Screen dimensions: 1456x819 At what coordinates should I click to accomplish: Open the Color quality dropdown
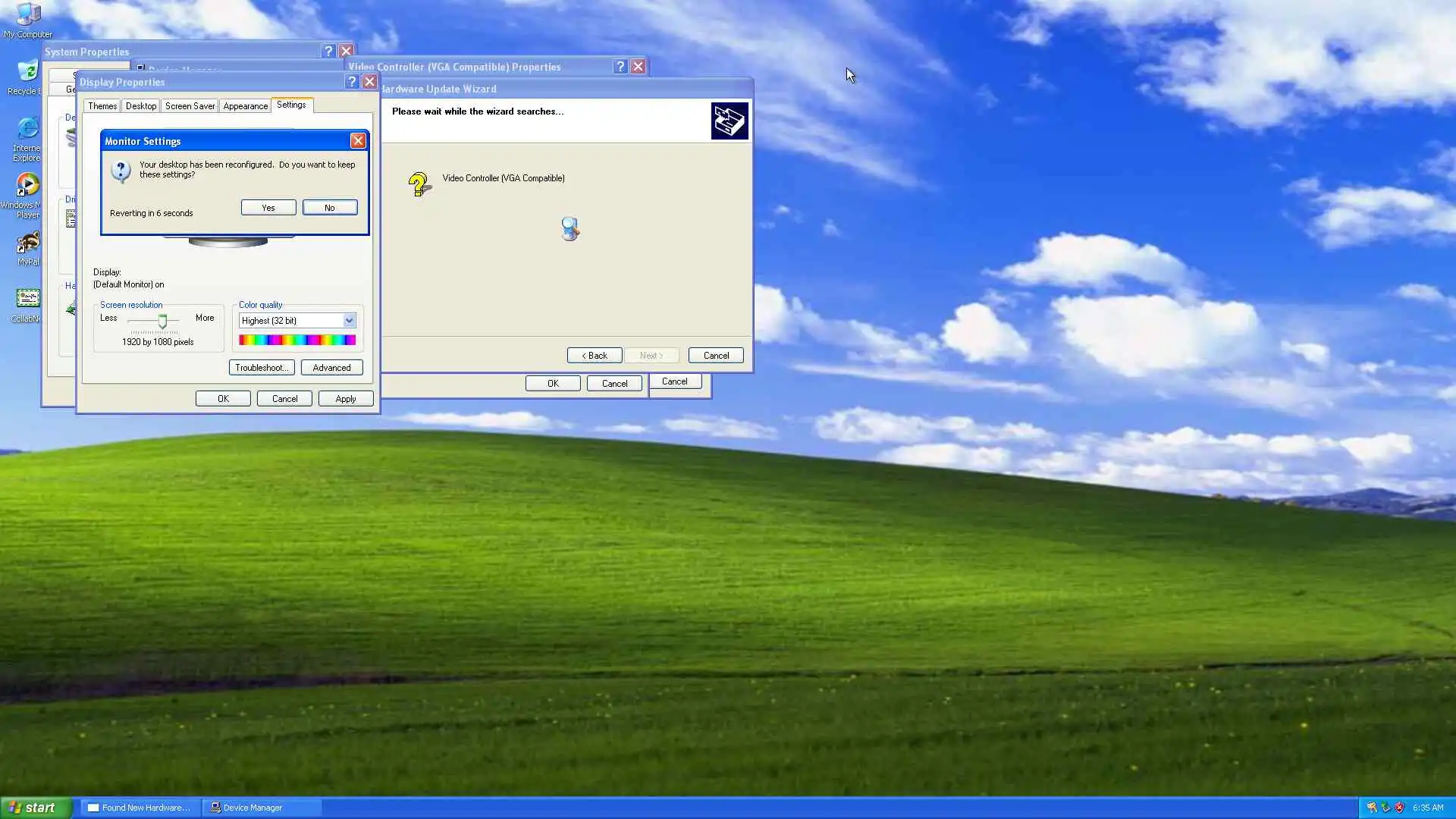tap(349, 321)
